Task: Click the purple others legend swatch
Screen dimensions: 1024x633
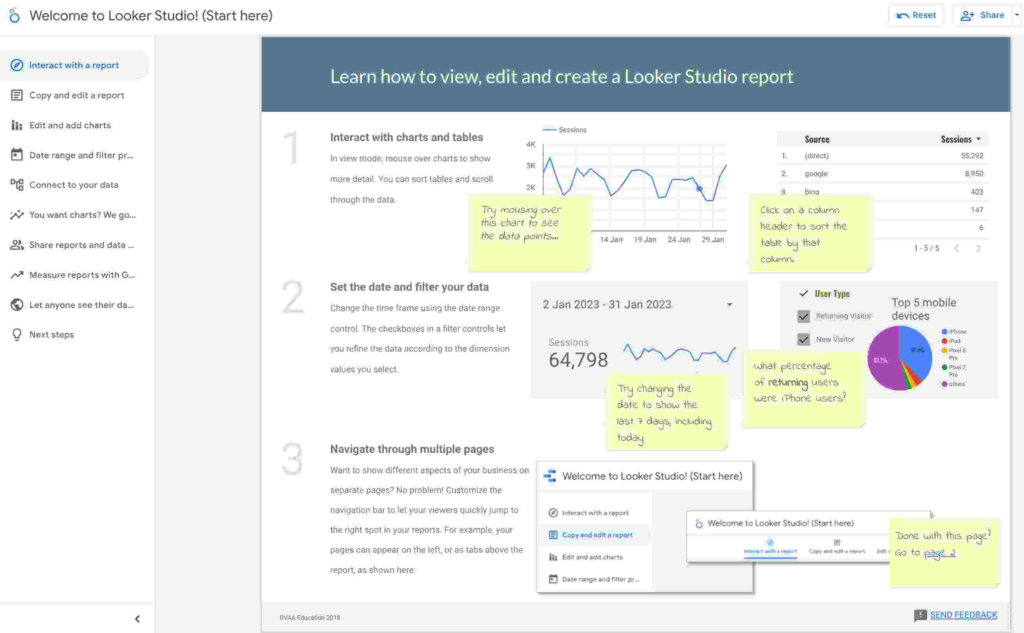Action: (x=944, y=384)
